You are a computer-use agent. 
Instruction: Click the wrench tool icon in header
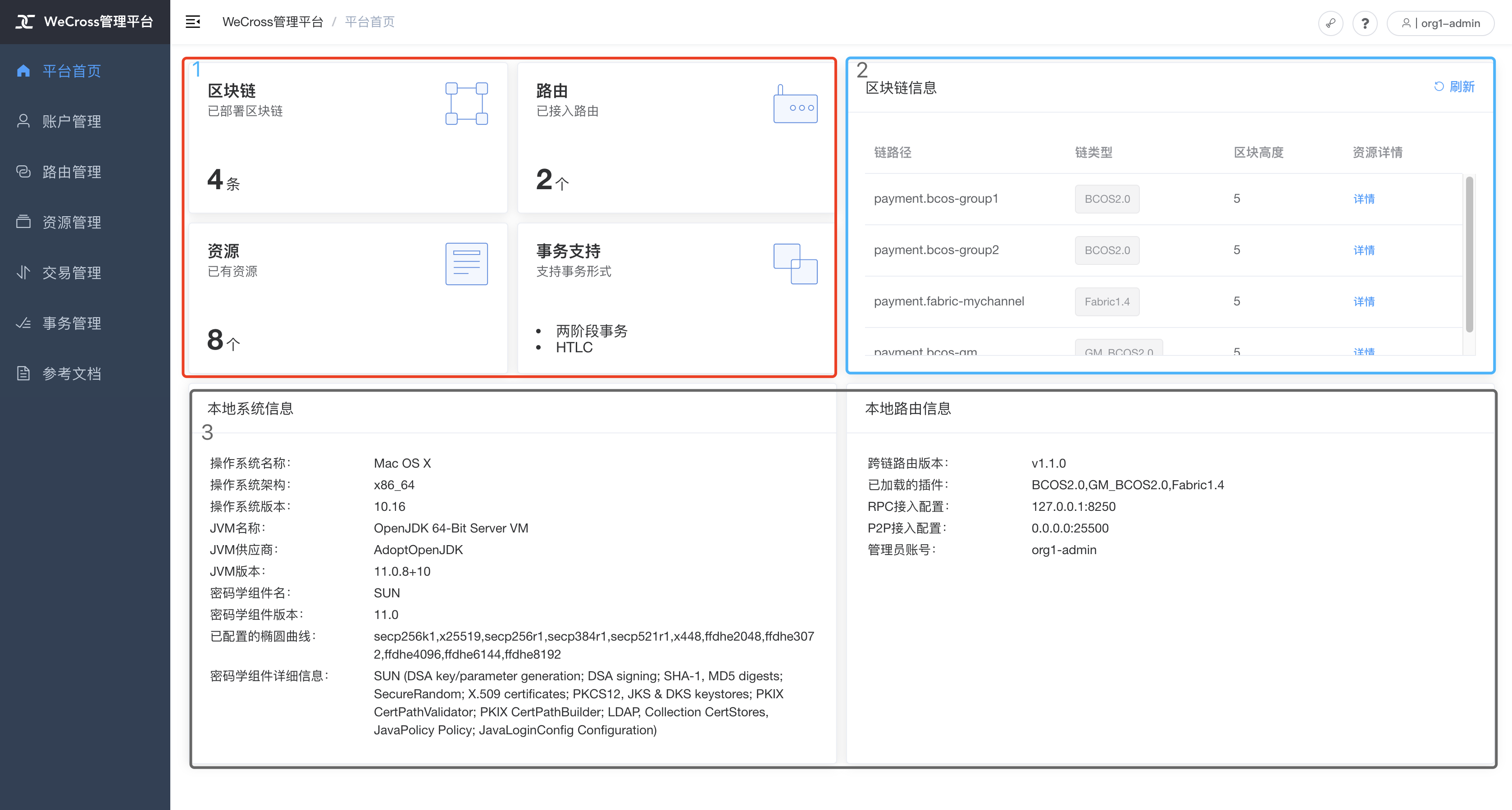click(1330, 23)
